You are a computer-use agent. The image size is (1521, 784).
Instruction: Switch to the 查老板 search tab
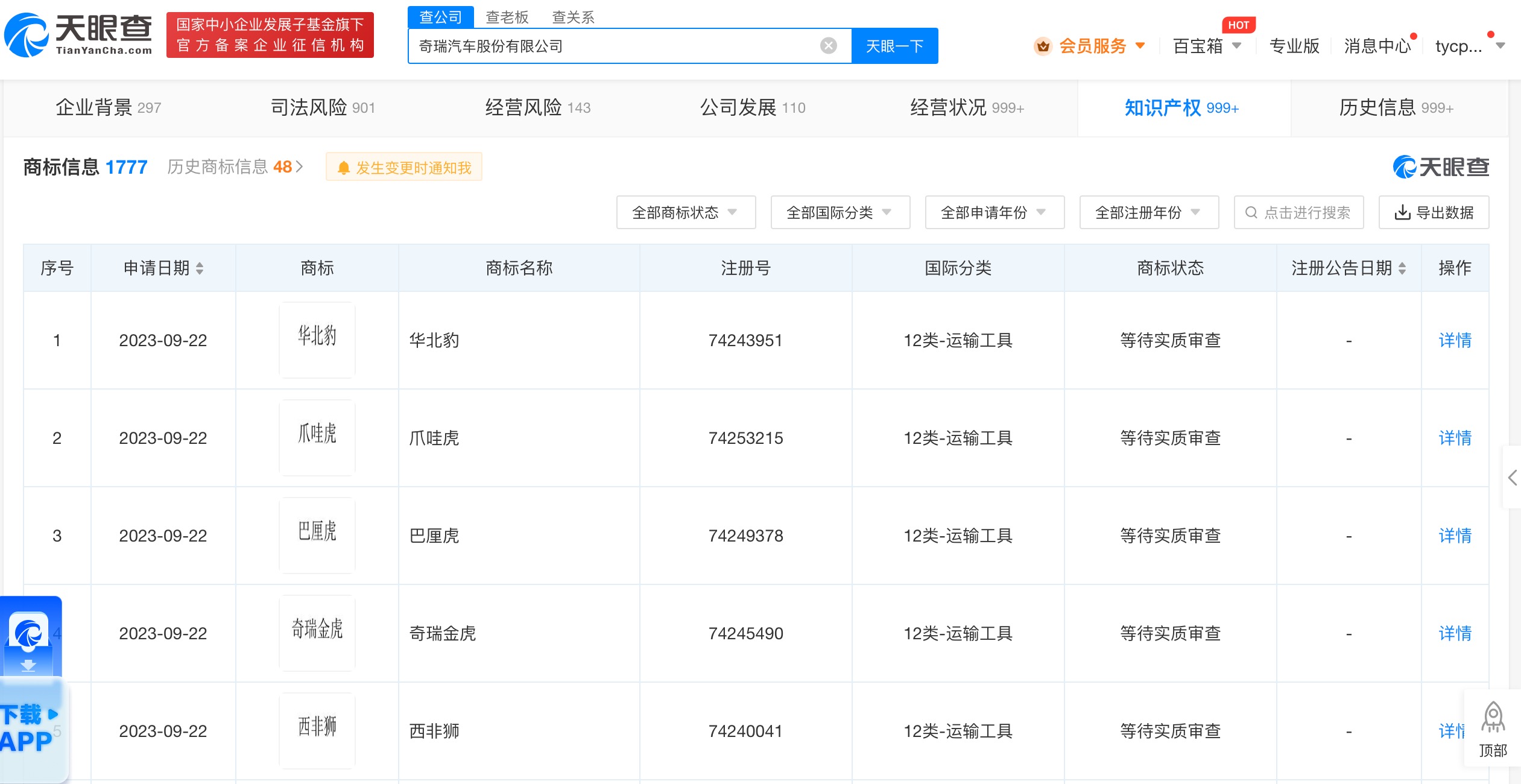click(507, 17)
